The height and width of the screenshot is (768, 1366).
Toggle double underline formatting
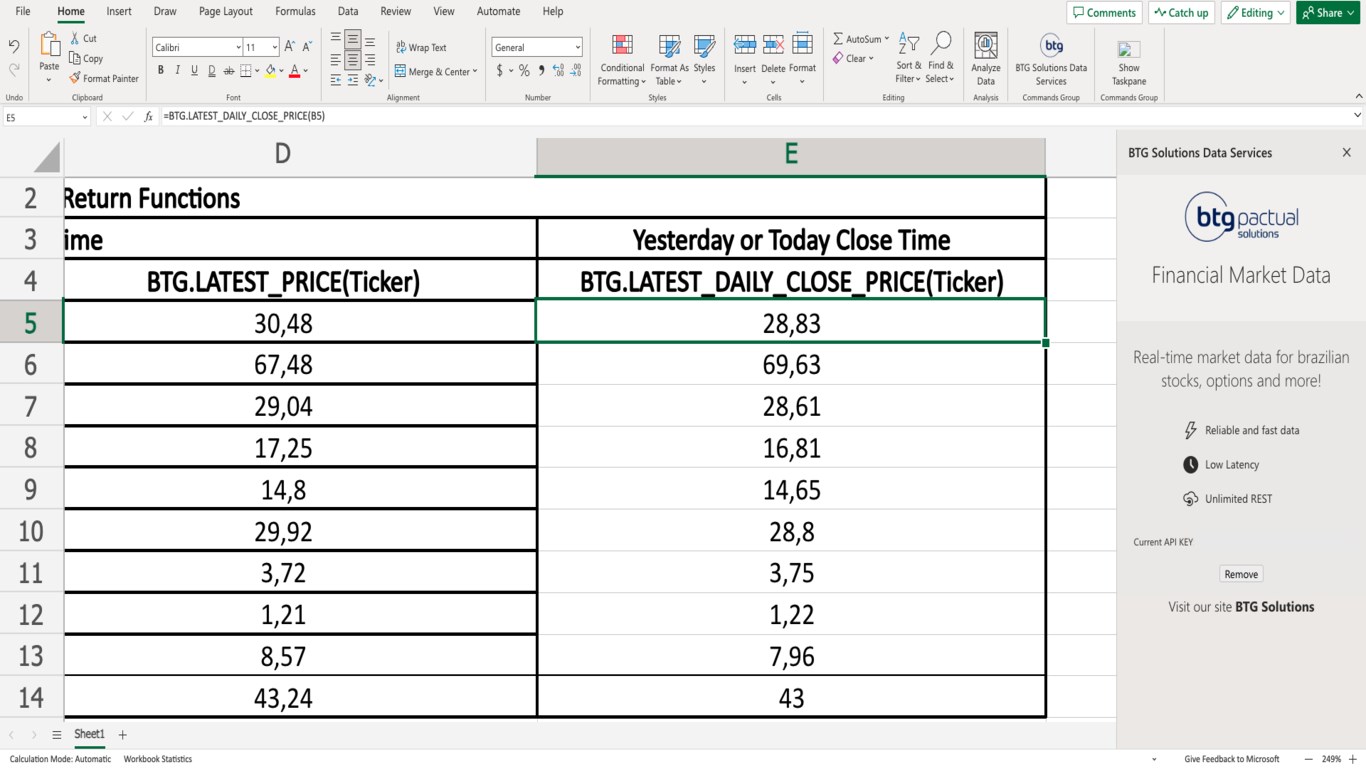point(211,71)
